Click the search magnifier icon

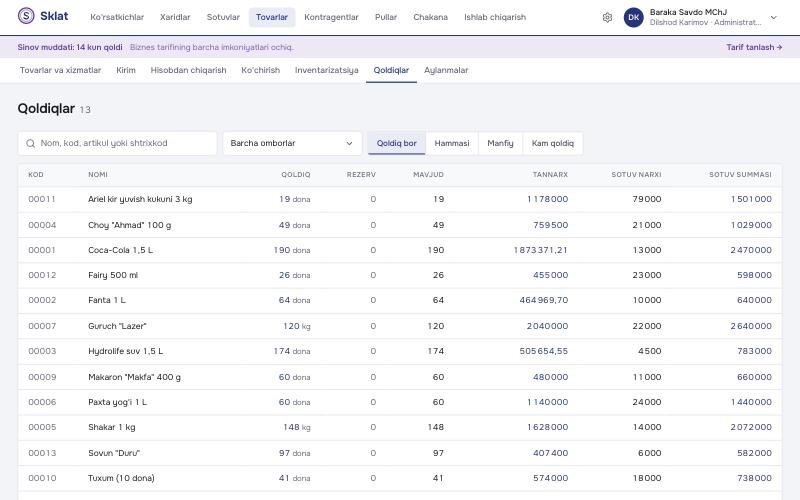(31, 143)
